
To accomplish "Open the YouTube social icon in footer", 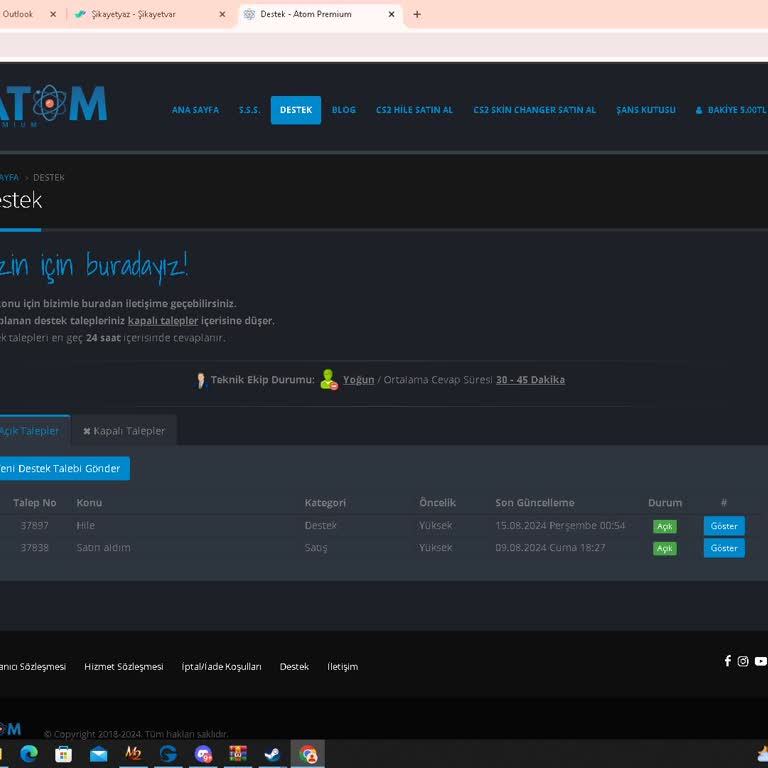I will [x=761, y=661].
